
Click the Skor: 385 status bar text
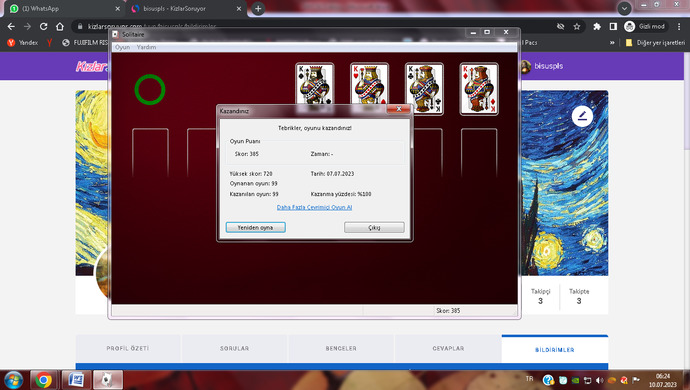448,311
